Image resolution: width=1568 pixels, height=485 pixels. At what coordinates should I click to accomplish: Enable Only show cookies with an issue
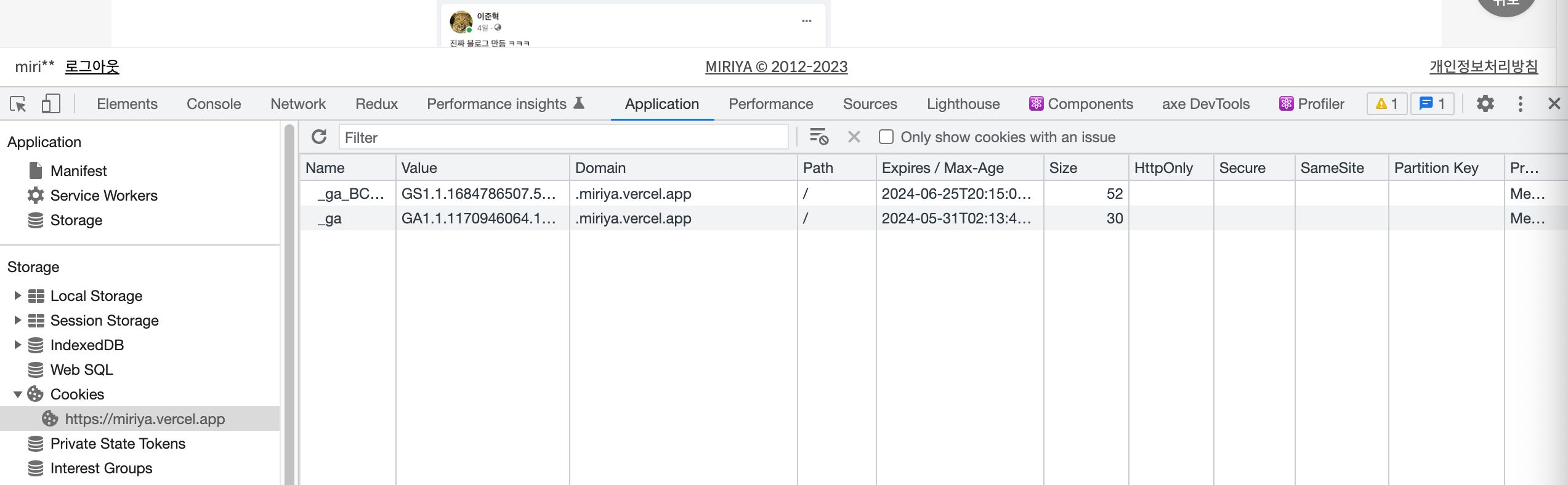(x=886, y=137)
